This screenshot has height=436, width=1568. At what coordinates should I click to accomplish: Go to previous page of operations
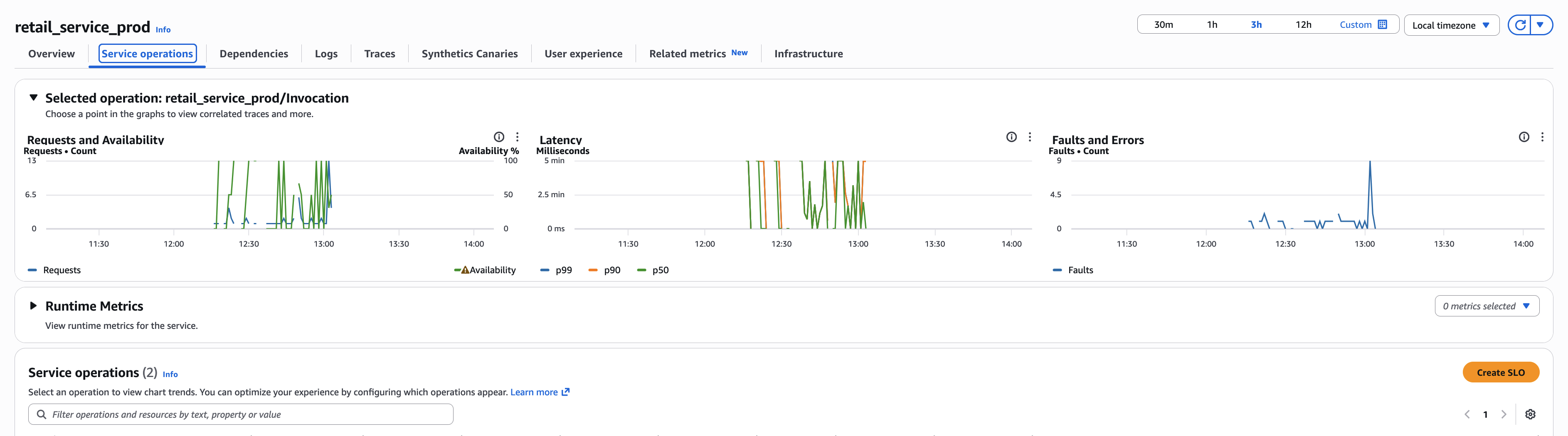pos(1467,414)
